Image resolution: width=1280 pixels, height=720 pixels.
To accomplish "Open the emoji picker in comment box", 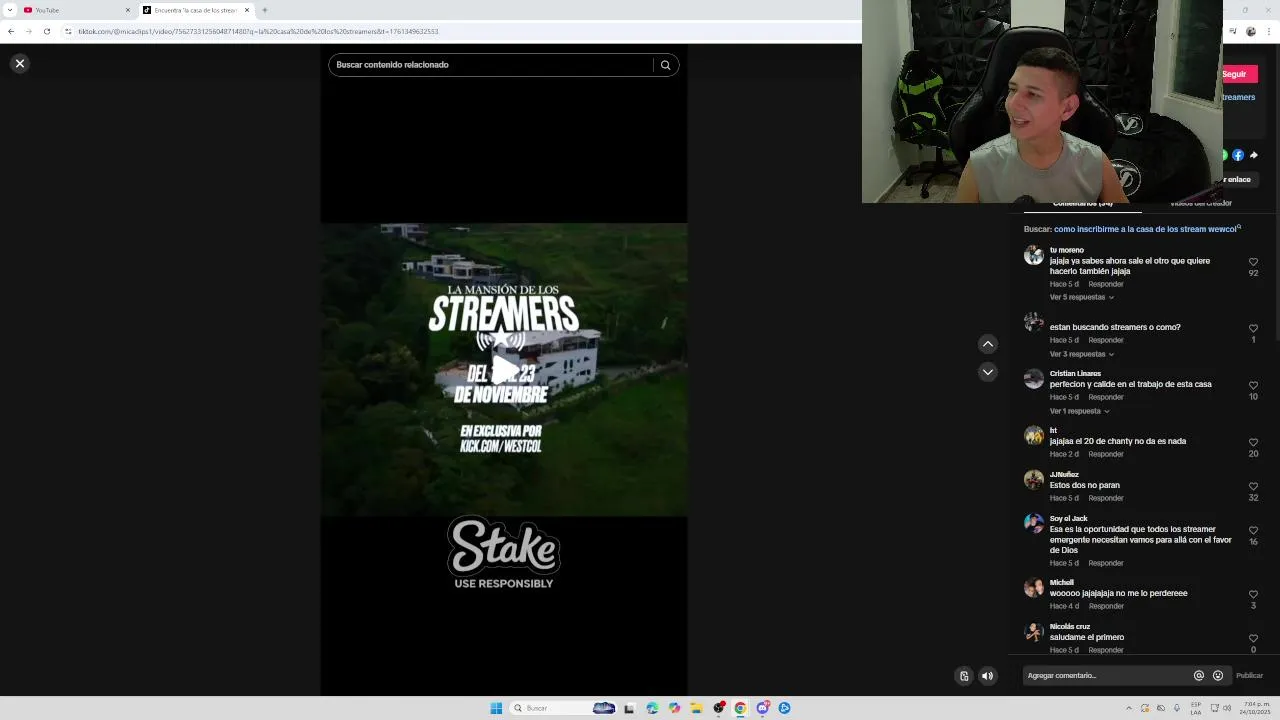I will click(x=1217, y=676).
